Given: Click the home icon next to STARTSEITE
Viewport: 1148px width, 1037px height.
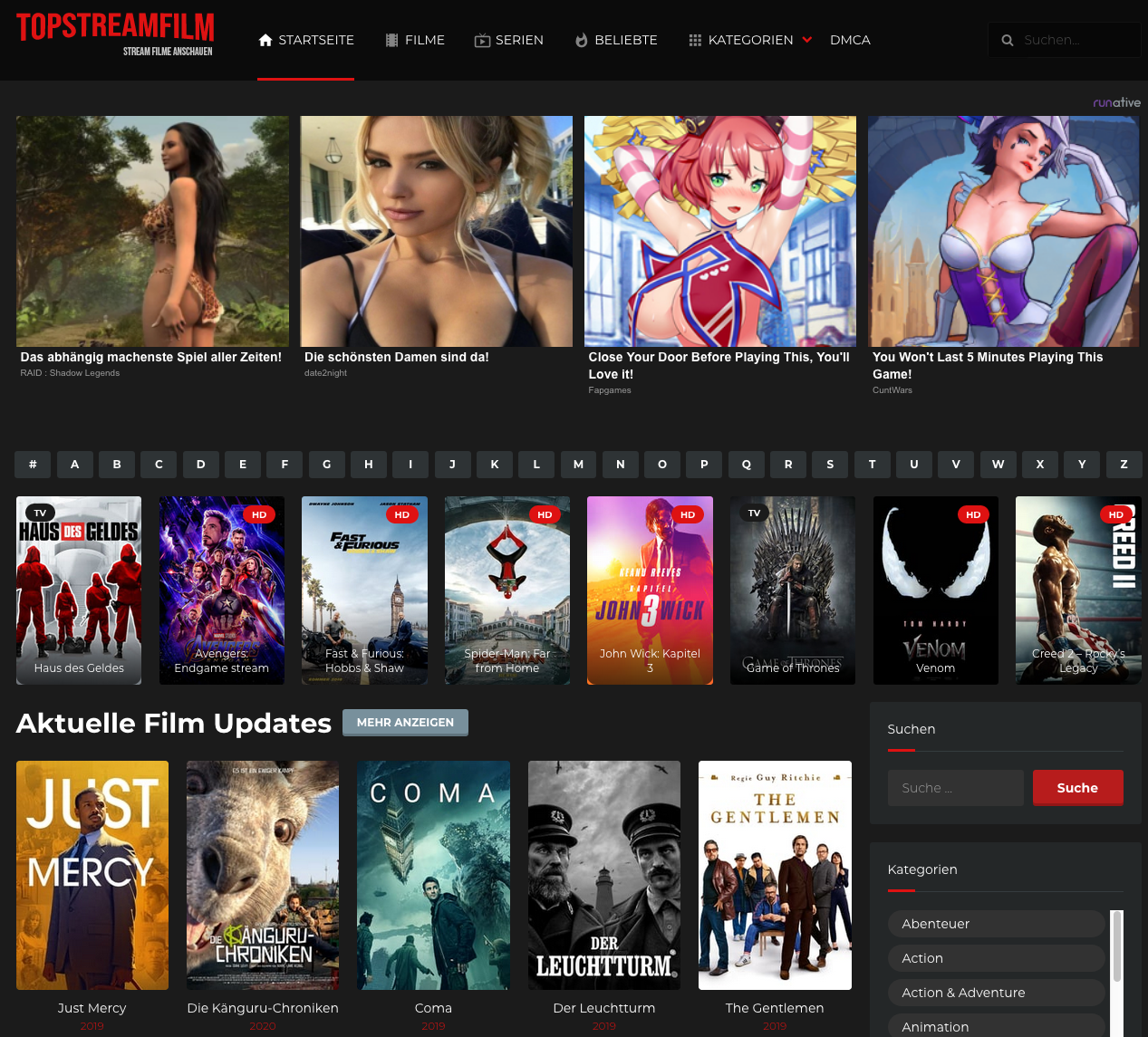Looking at the screenshot, I should click(265, 40).
